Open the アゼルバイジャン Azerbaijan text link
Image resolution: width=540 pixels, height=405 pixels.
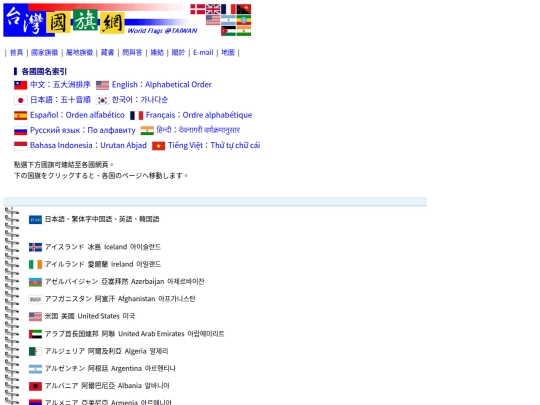(x=124, y=282)
